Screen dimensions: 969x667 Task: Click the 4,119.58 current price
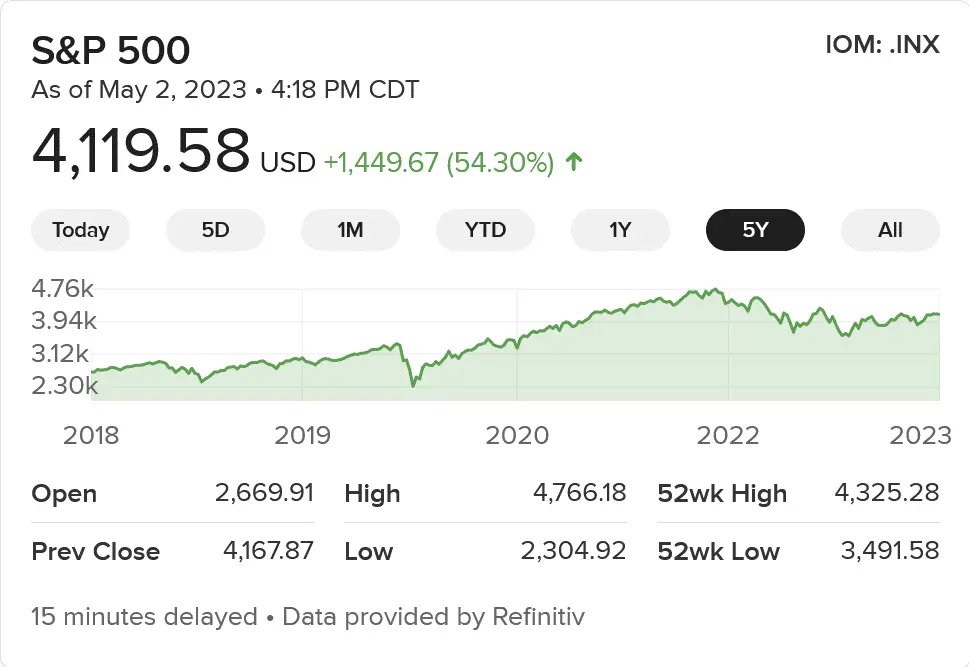(x=141, y=152)
